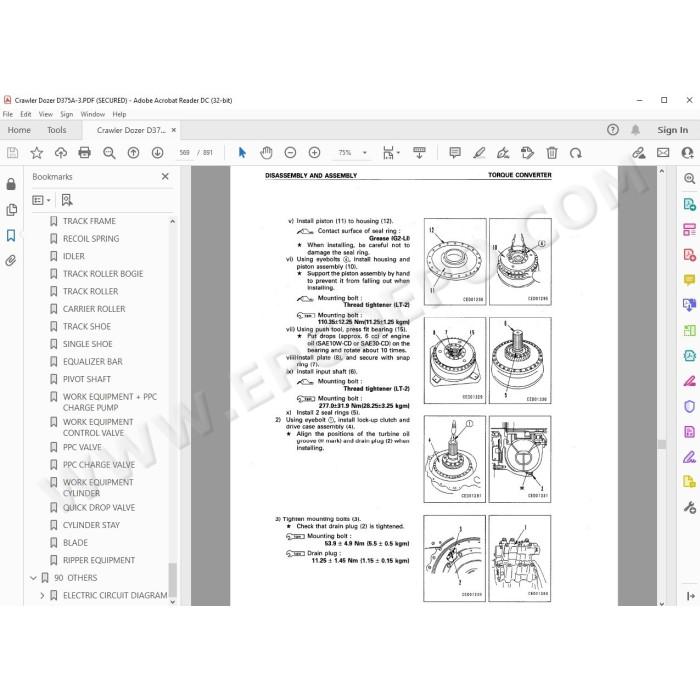Select the Highlight text tool

coord(479,153)
